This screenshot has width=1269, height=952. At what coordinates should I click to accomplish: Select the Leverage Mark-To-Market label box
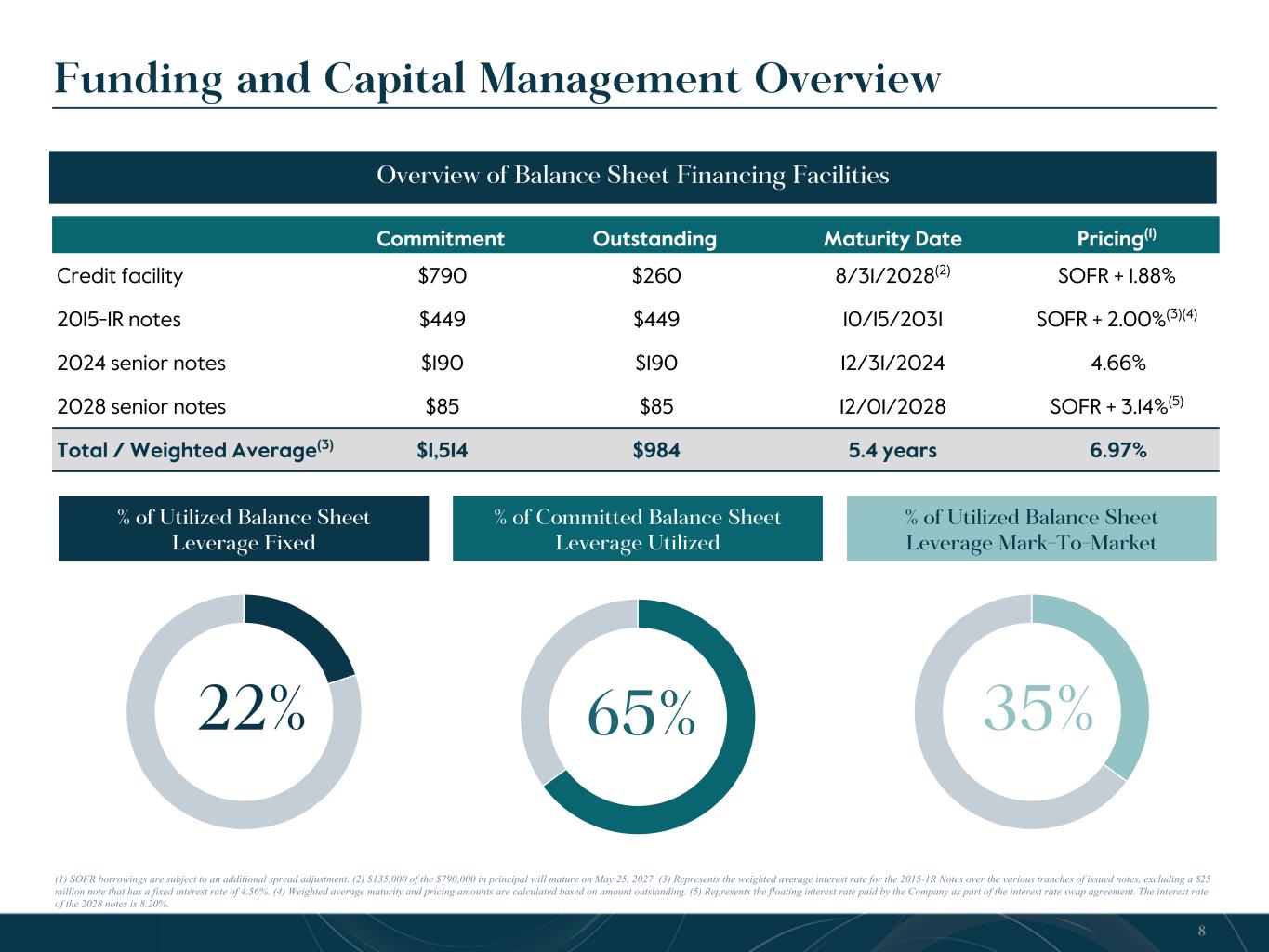pyautogui.click(x=1031, y=529)
